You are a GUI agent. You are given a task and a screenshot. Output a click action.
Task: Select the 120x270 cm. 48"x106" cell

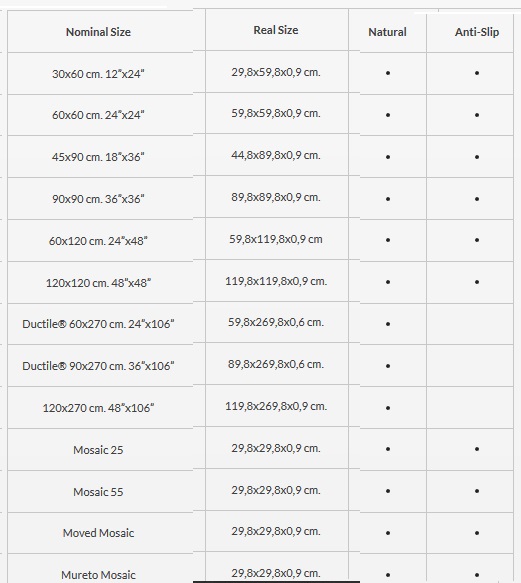click(x=98, y=408)
